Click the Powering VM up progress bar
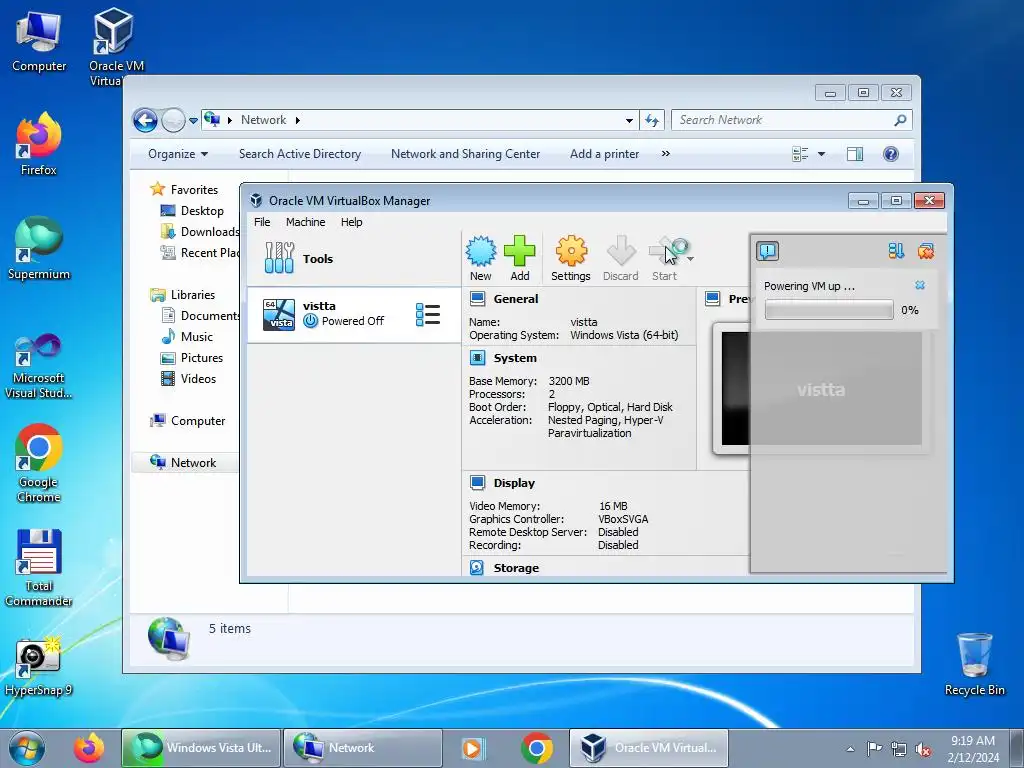 click(829, 310)
